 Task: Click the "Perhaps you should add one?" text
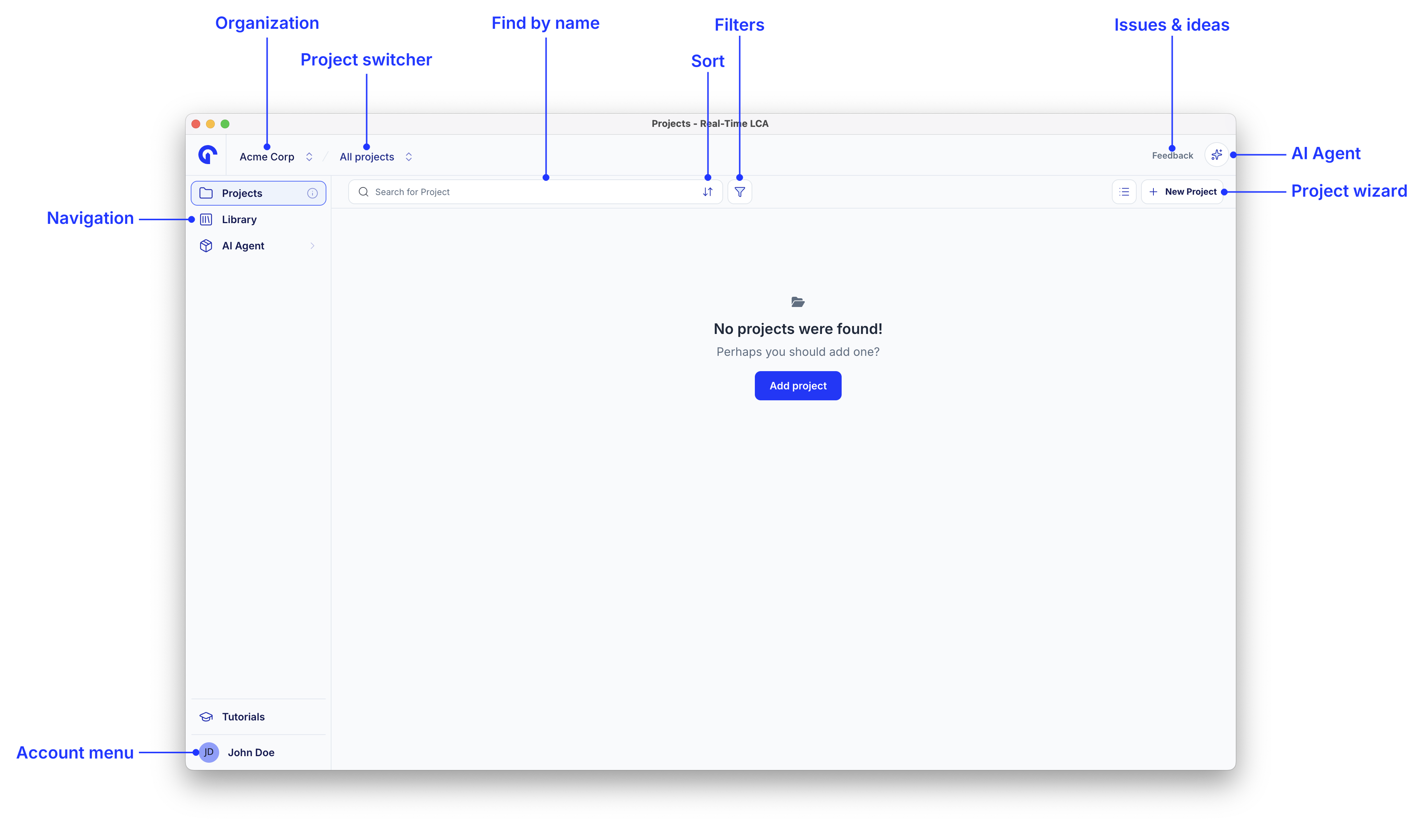tap(798, 352)
